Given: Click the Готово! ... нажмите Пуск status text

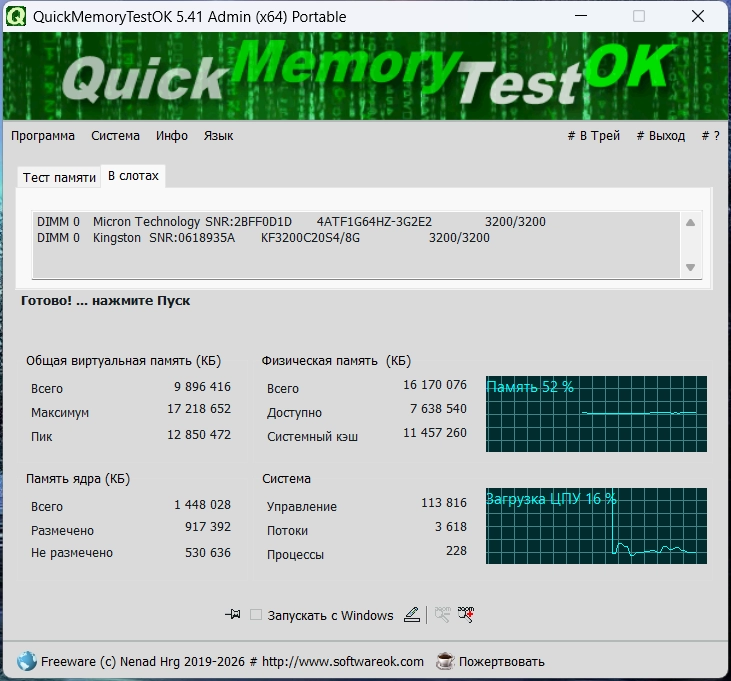Looking at the screenshot, I should click(105, 301).
